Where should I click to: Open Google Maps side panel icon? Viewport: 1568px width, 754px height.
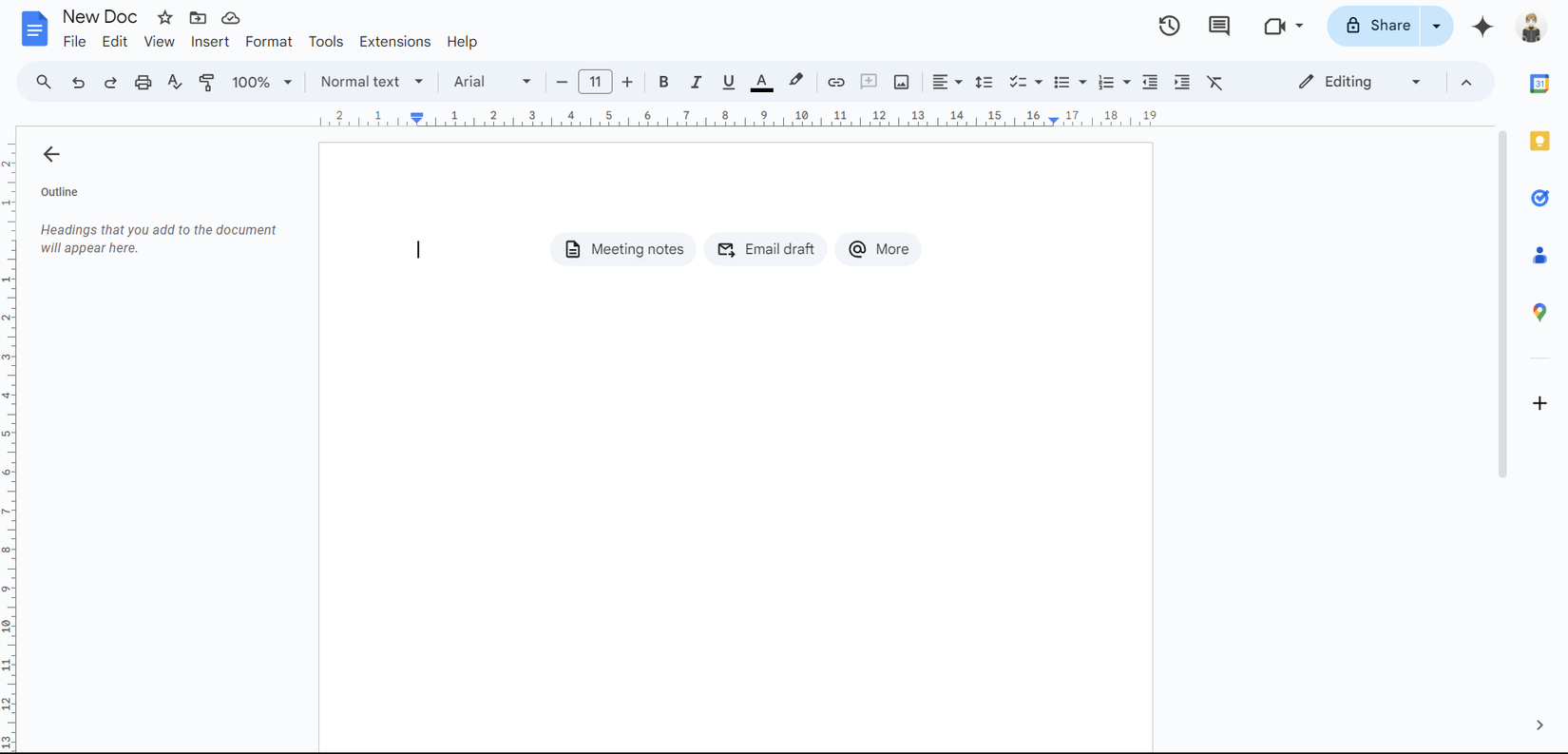[x=1539, y=312]
